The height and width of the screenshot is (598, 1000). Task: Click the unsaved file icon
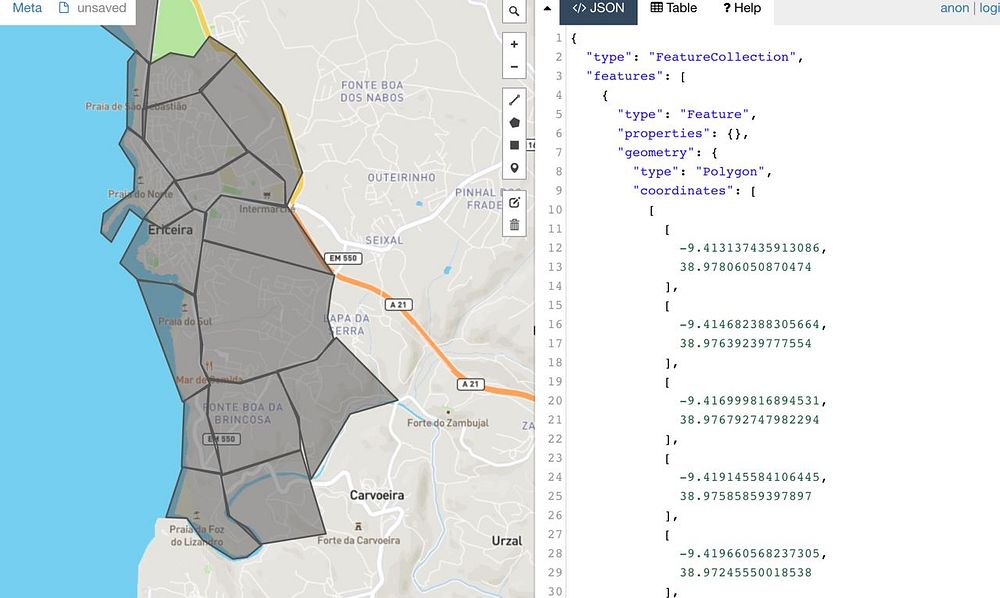click(x=64, y=8)
